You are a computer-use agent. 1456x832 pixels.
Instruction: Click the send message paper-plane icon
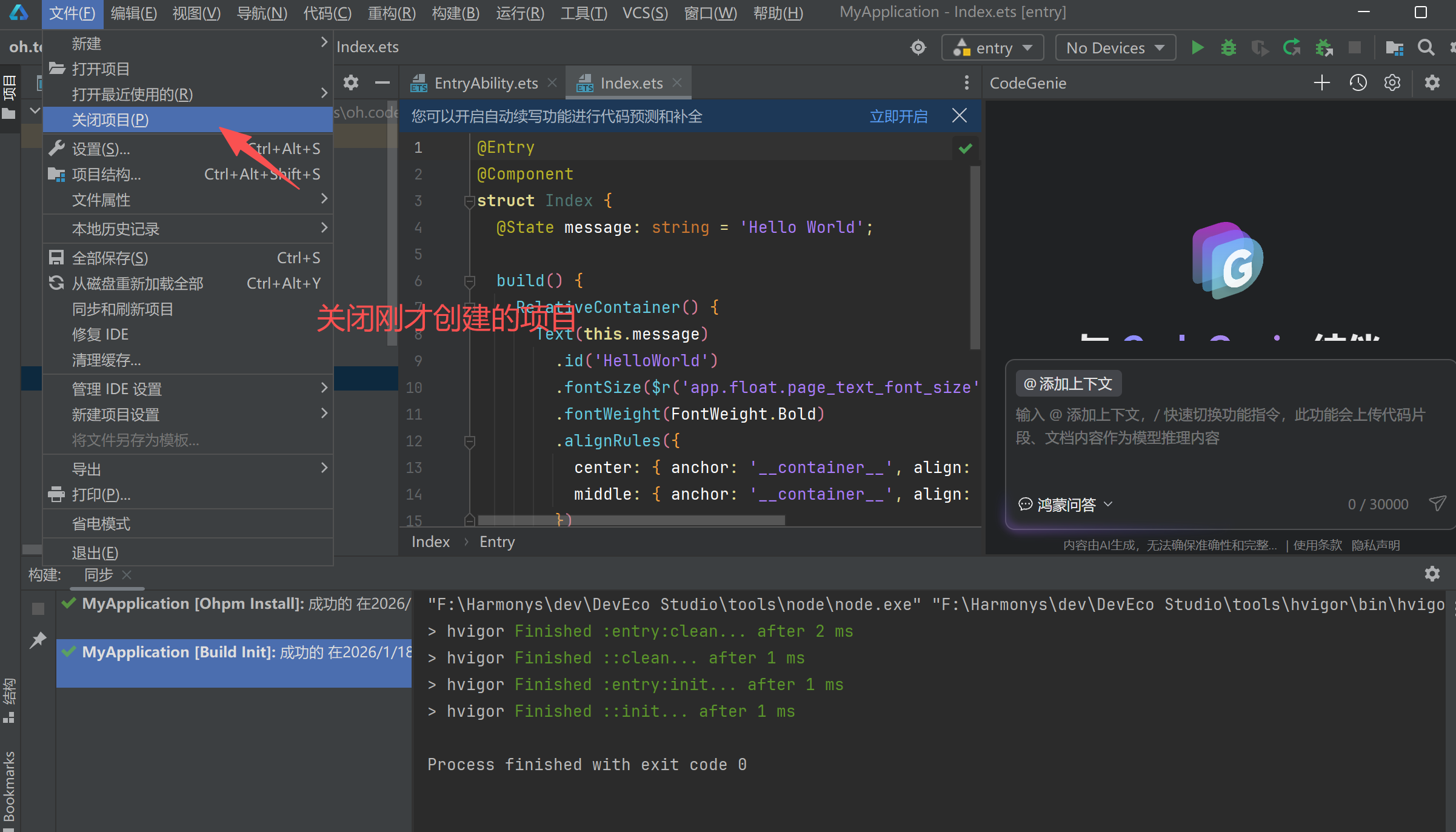click(1437, 503)
